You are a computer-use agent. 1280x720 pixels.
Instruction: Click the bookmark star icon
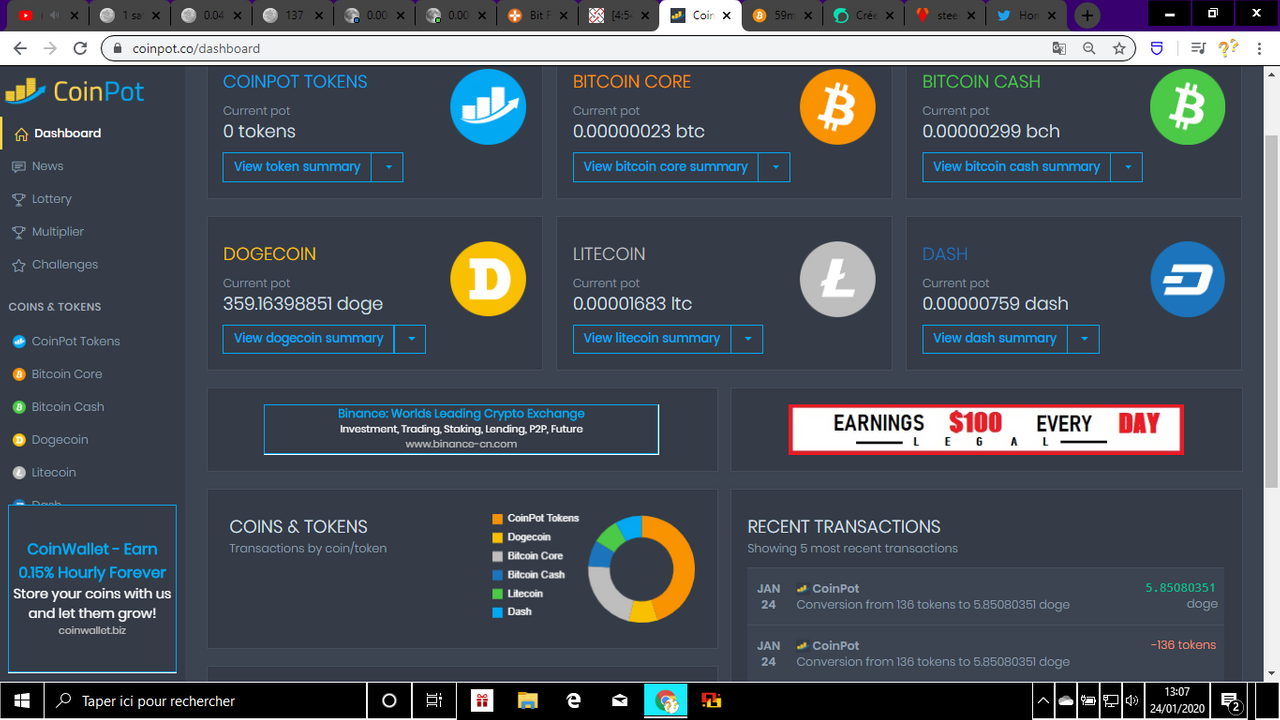pos(1119,48)
